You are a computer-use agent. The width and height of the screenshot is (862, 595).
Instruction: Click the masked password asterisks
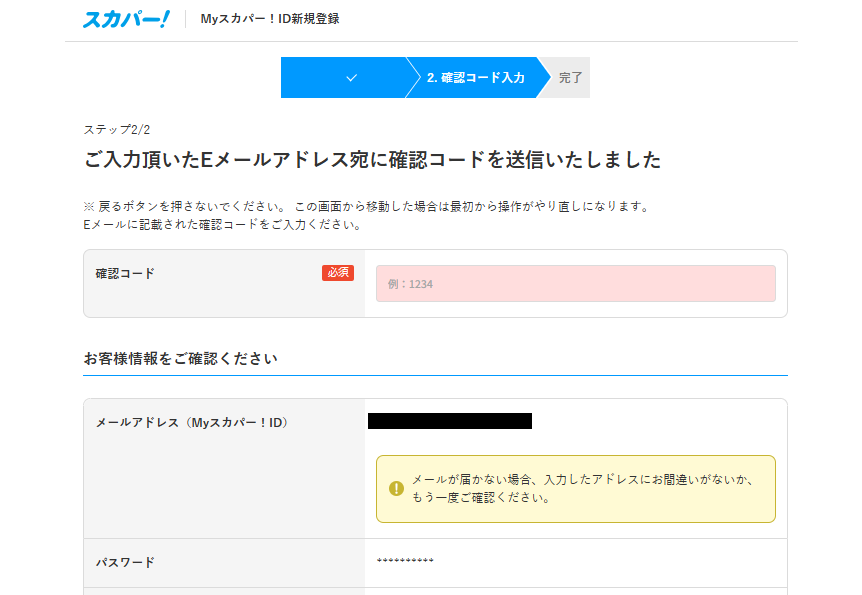click(x=405, y=561)
